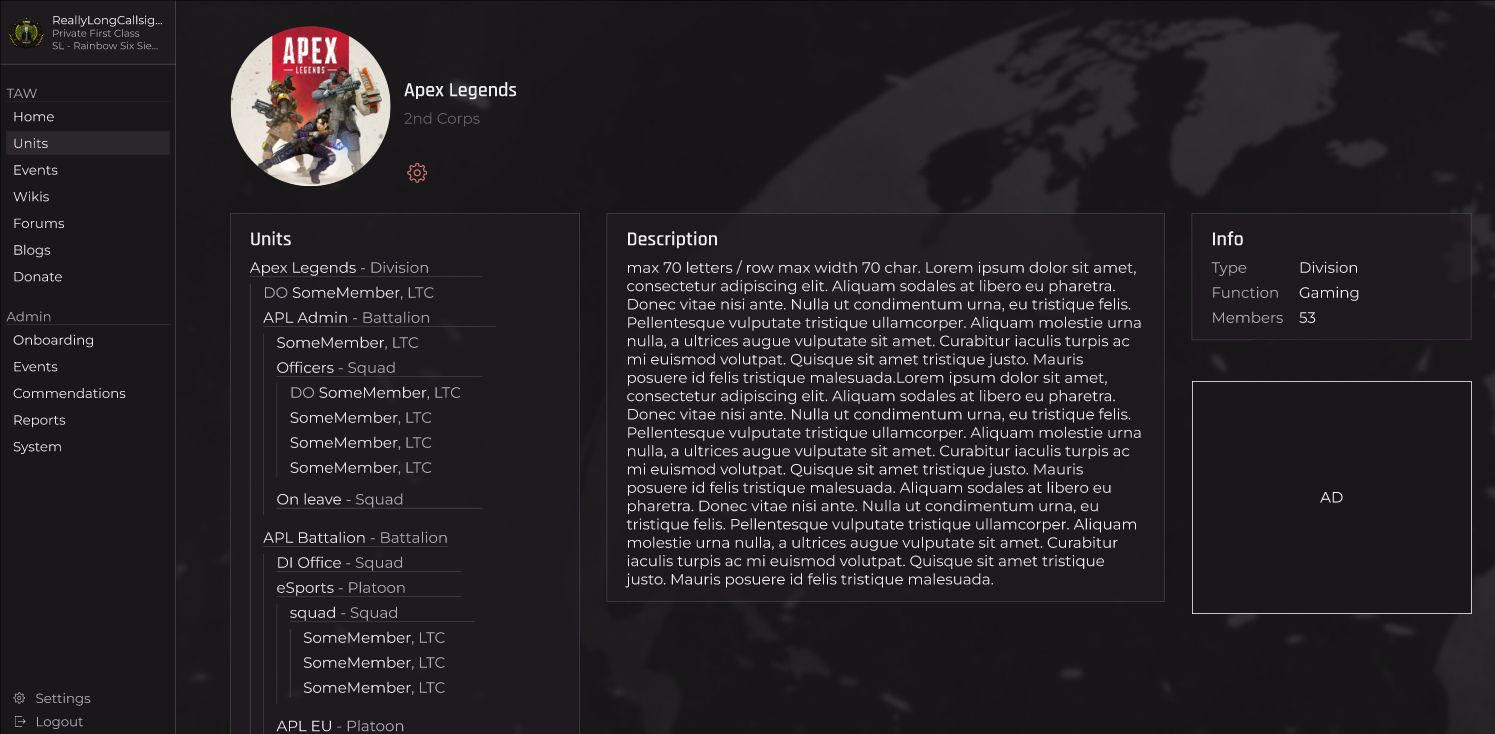Select Units in the sidebar
This screenshot has height=734, width=1495.
click(x=88, y=143)
